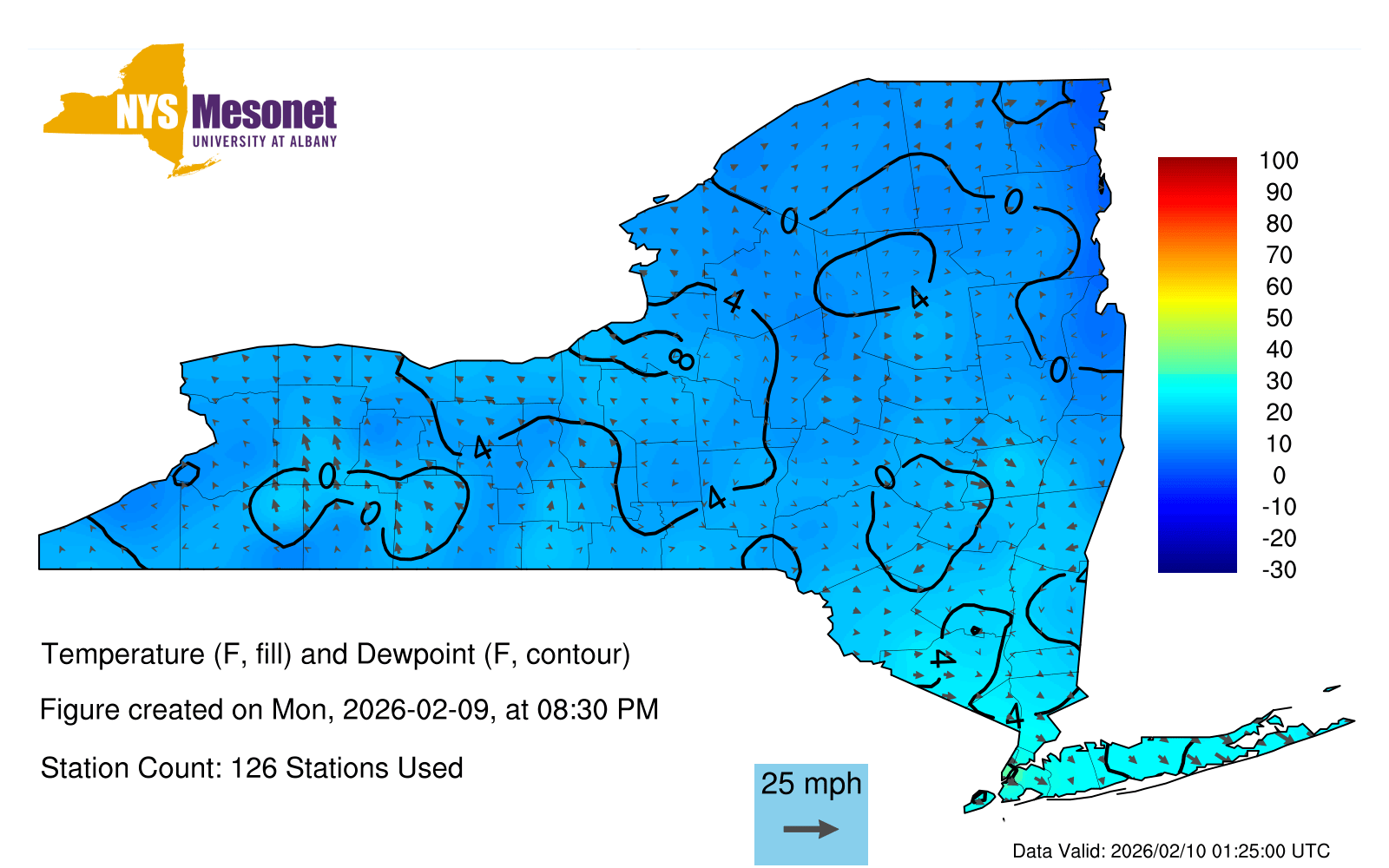1389x868 pixels.
Task: Click the Figure created on date line
Action: tap(349, 709)
